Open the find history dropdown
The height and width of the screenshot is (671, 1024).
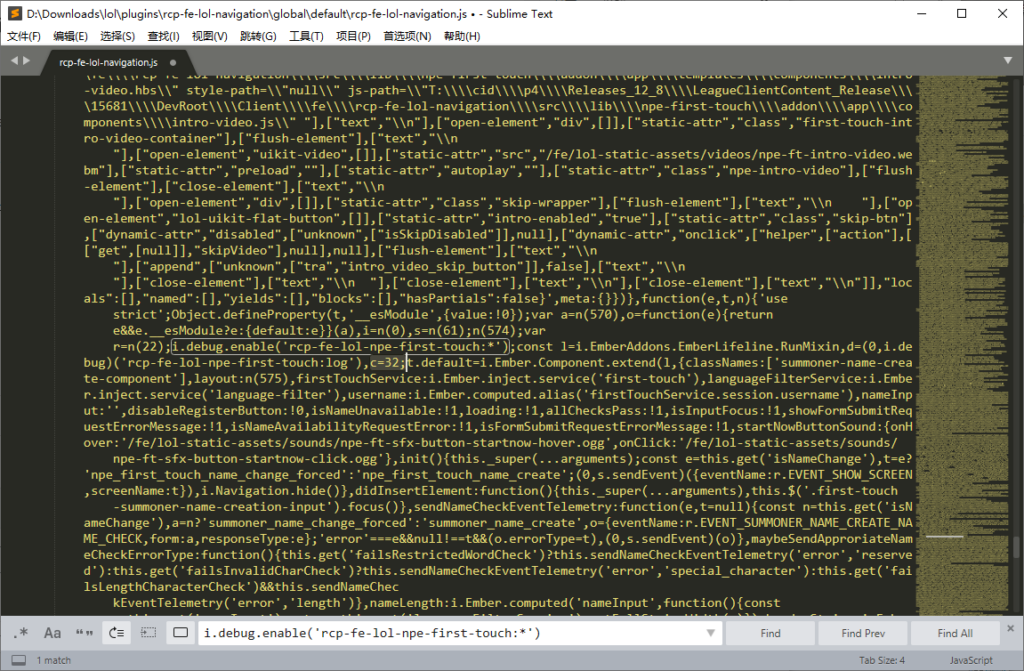711,633
